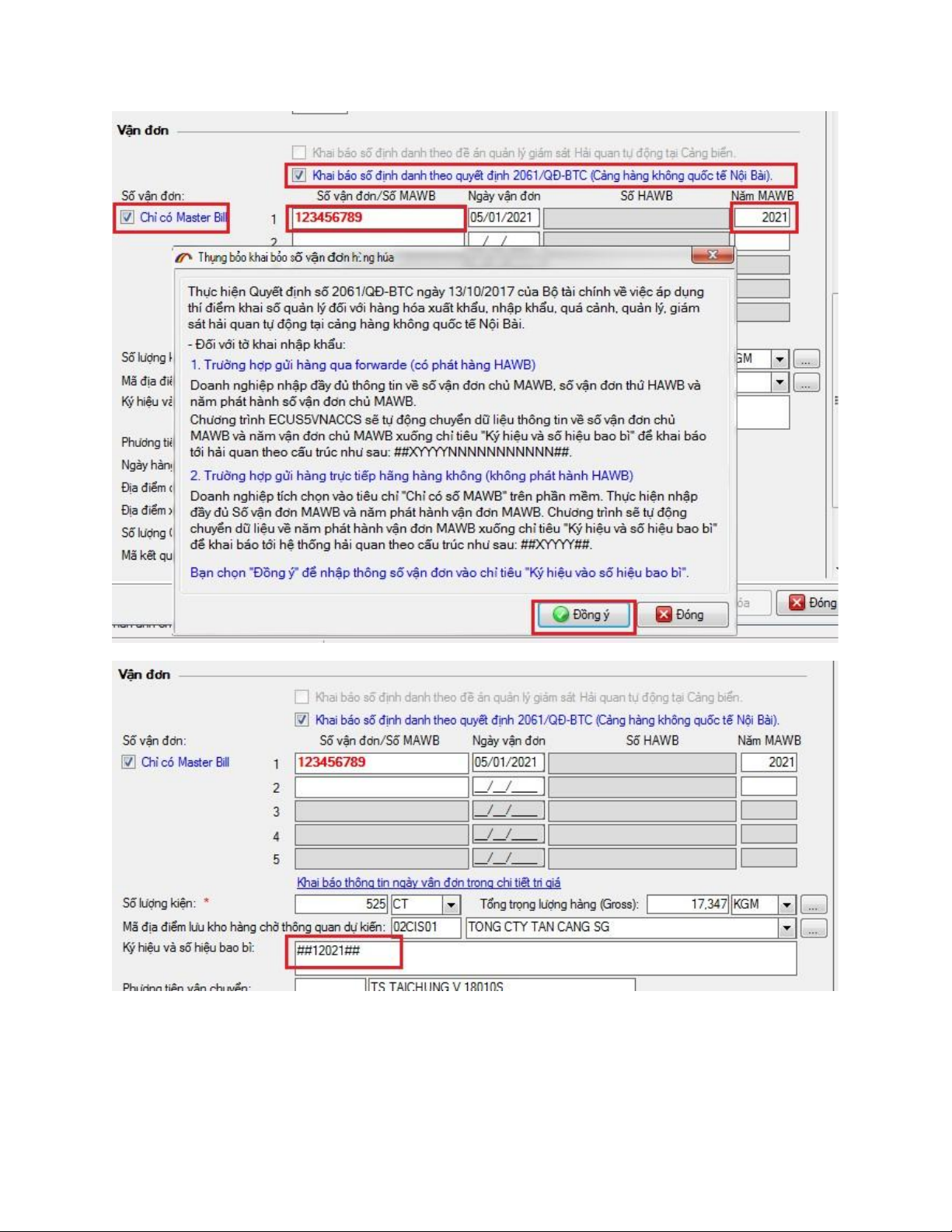
Task: Click the KGM weight unit field
Action: pyautogui.click(x=755, y=904)
